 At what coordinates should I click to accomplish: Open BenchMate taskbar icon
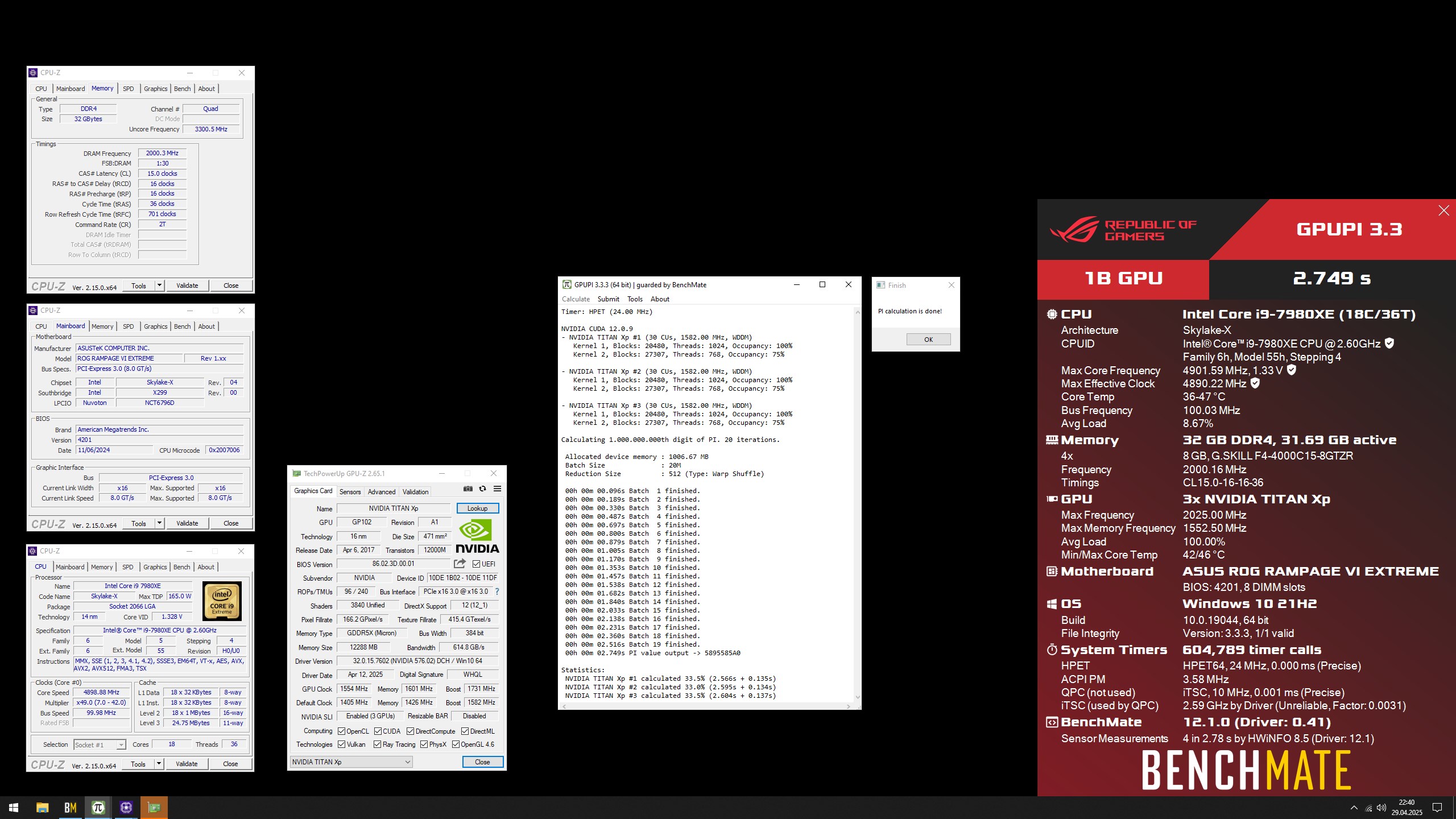point(70,808)
